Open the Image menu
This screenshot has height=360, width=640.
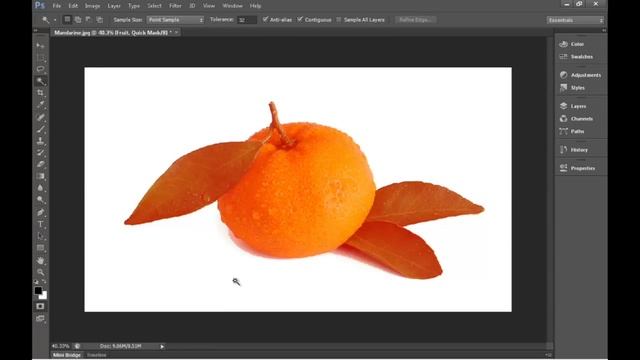click(92, 6)
